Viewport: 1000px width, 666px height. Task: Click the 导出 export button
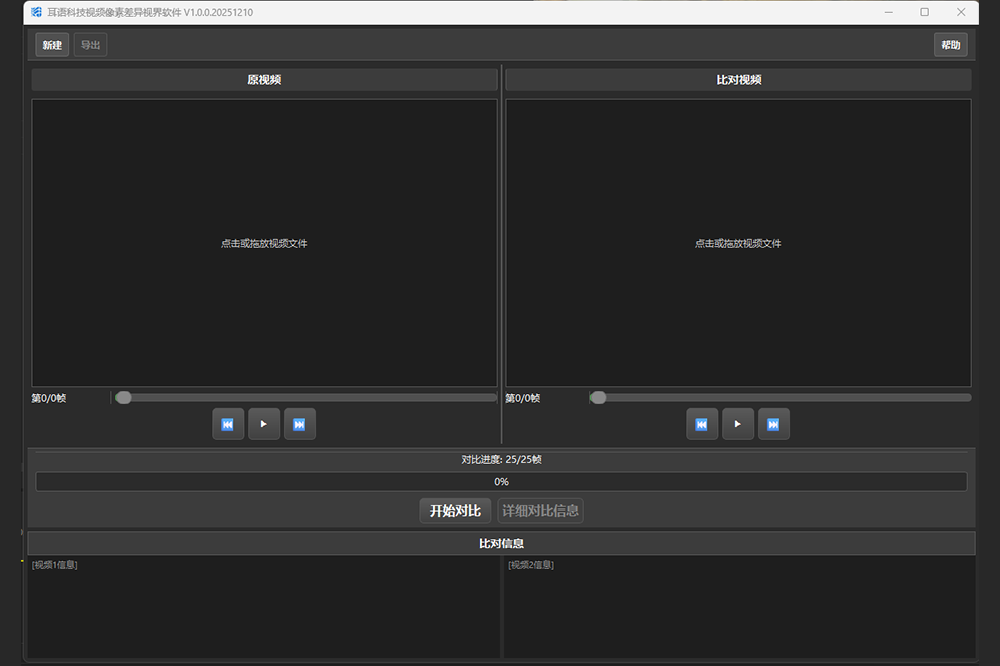(x=90, y=45)
